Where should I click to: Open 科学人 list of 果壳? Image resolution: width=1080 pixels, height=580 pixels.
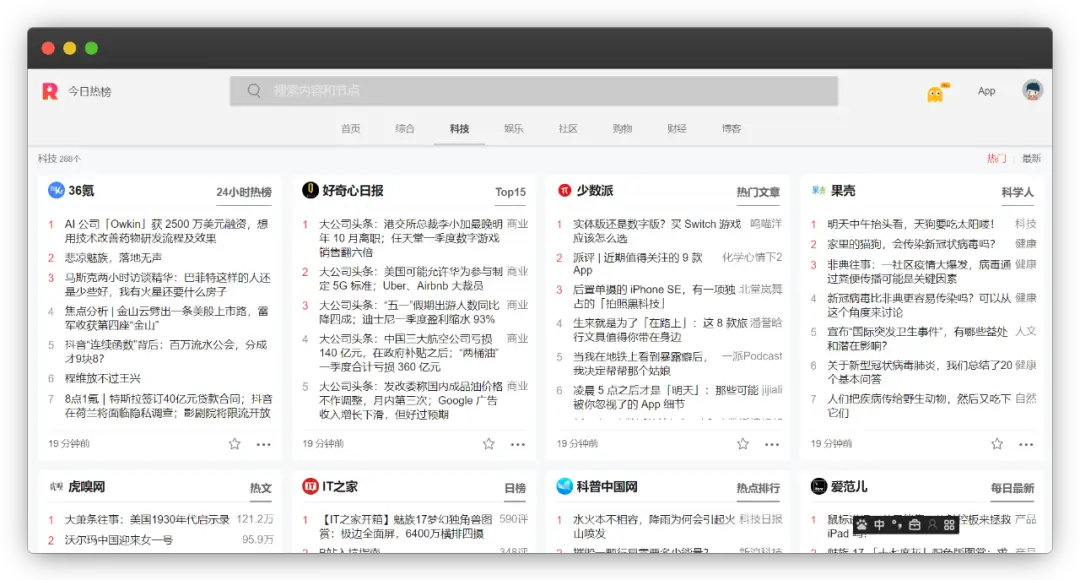pos(1018,192)
